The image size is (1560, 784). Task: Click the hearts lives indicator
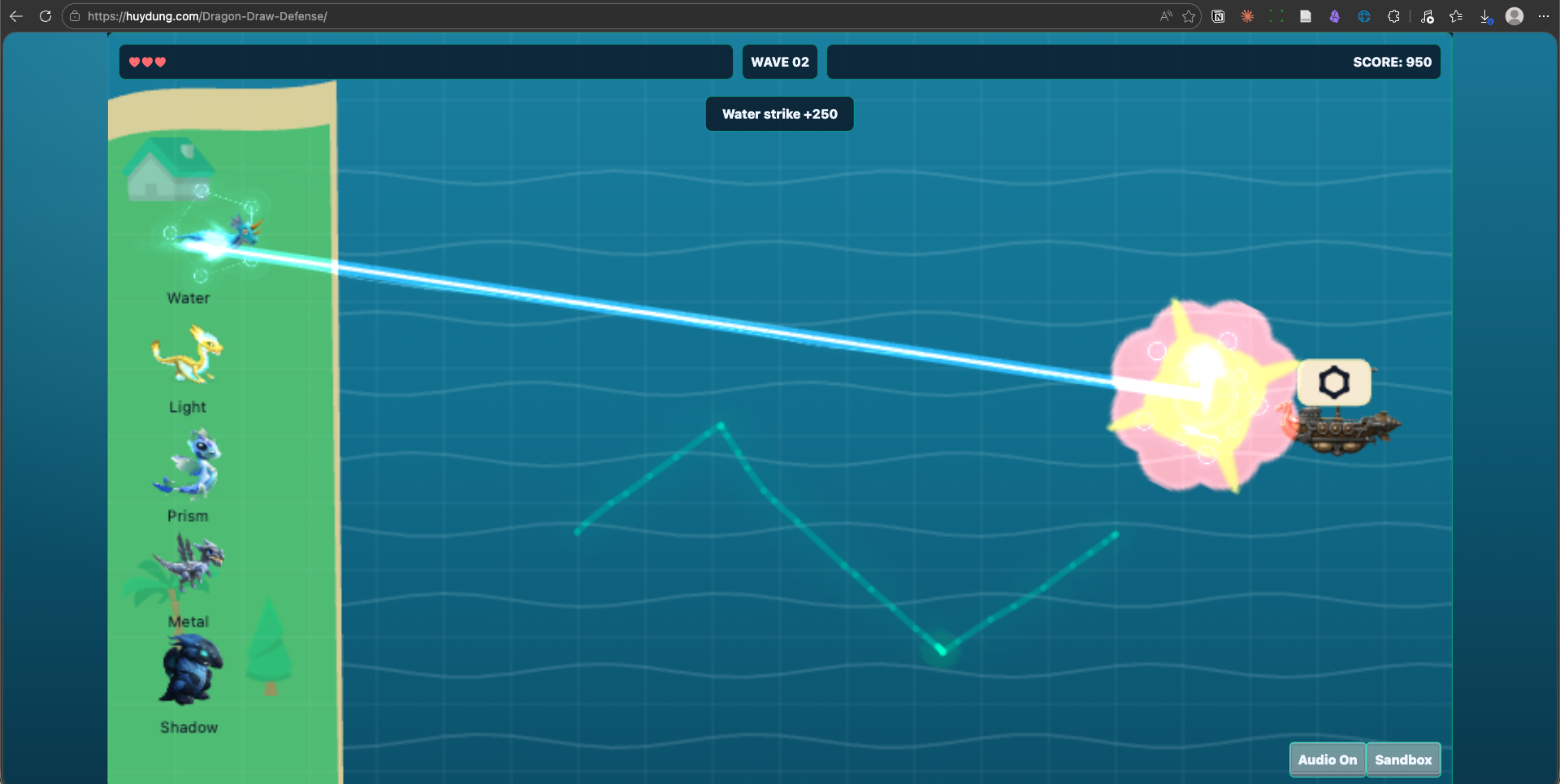(148, 62)
